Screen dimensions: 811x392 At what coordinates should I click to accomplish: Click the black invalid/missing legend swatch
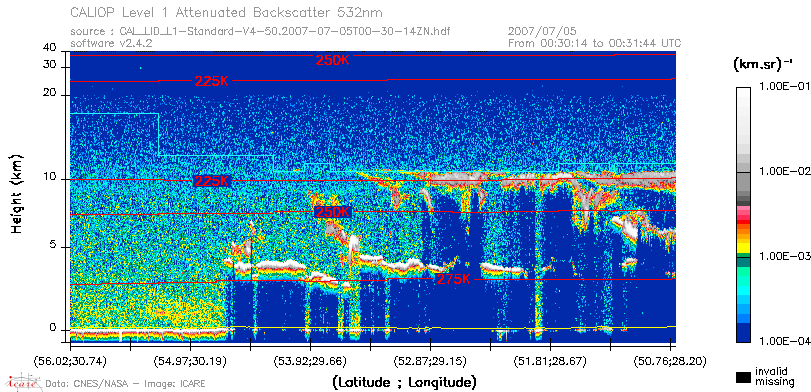pos(744,377)
